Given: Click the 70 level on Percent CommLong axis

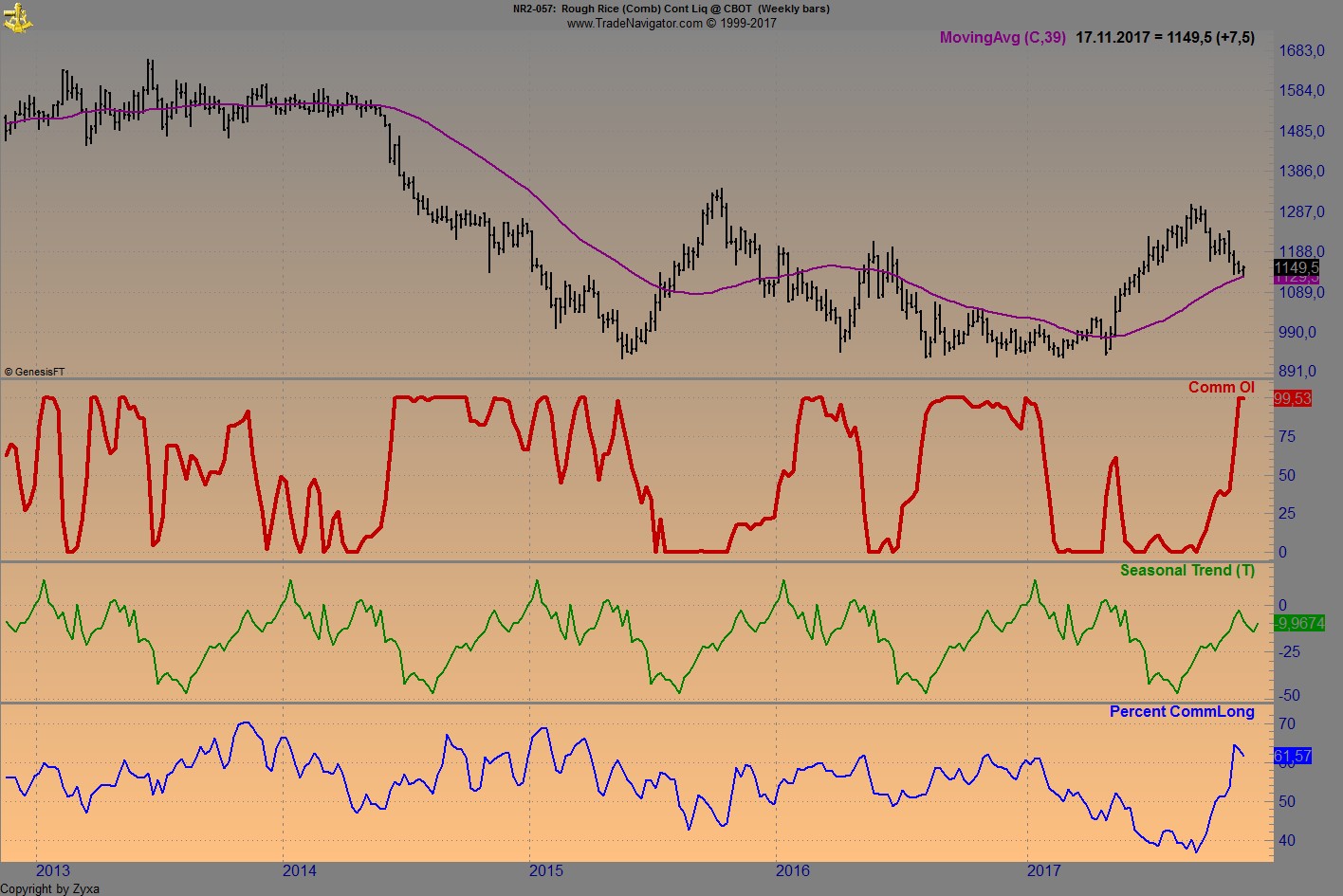Looking at the screenshot, I should (x=1287, y=724).
